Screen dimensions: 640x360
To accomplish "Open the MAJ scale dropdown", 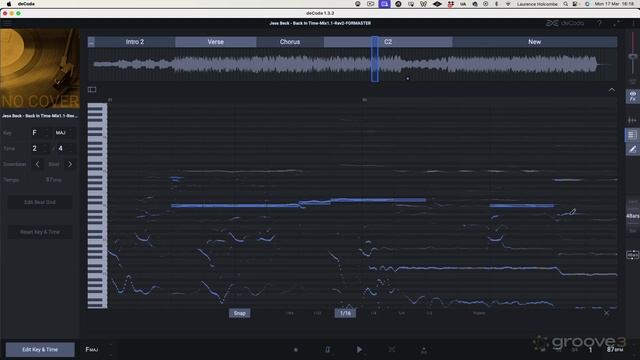I will (64, 133).
